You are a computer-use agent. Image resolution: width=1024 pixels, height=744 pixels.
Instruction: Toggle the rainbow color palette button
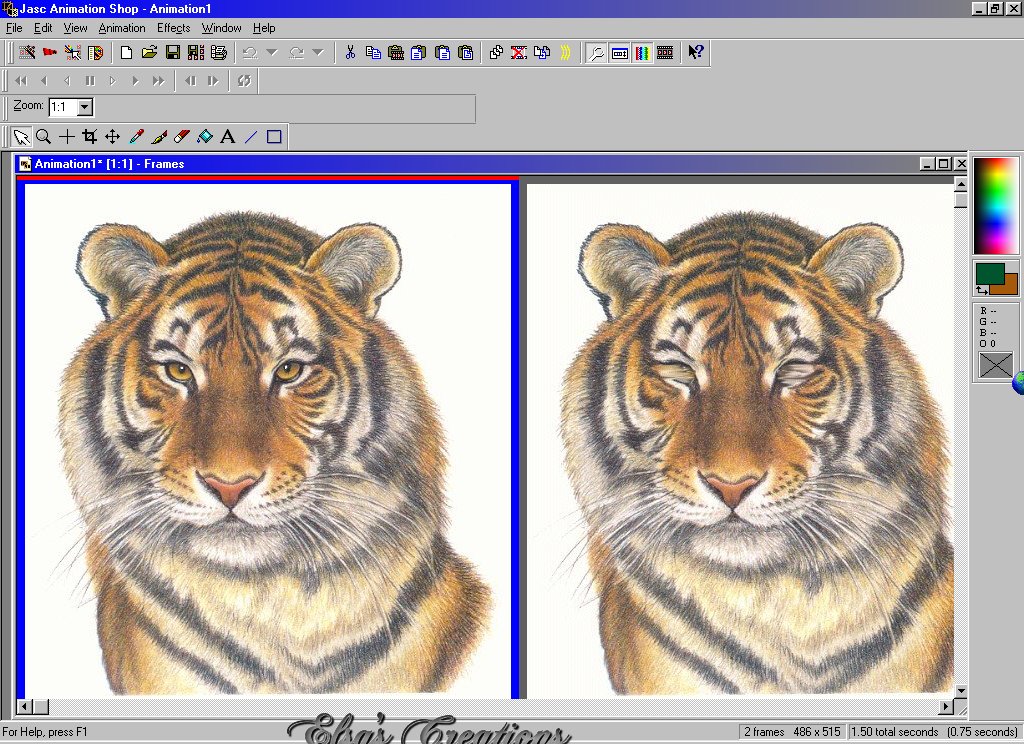tap(642, 53)
